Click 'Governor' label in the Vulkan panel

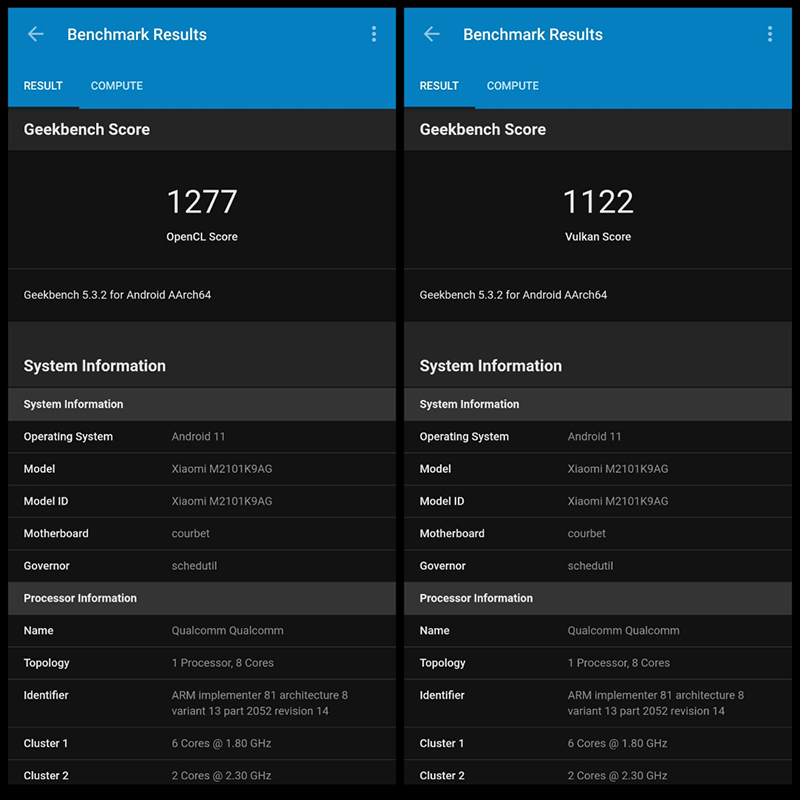click(442, 566)
